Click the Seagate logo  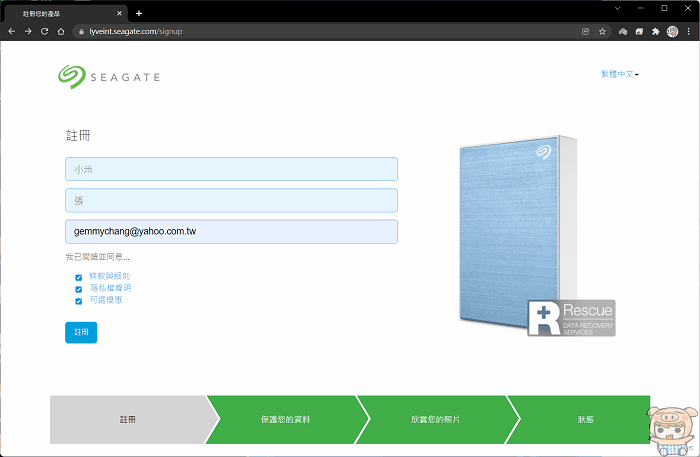(109, 77)
